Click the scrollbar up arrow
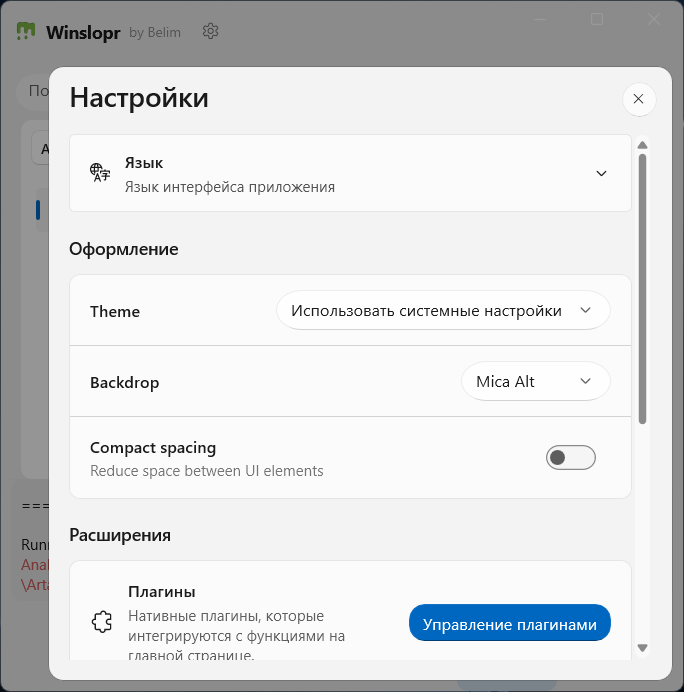The image size is (684, 692). [x=643, y=143]
